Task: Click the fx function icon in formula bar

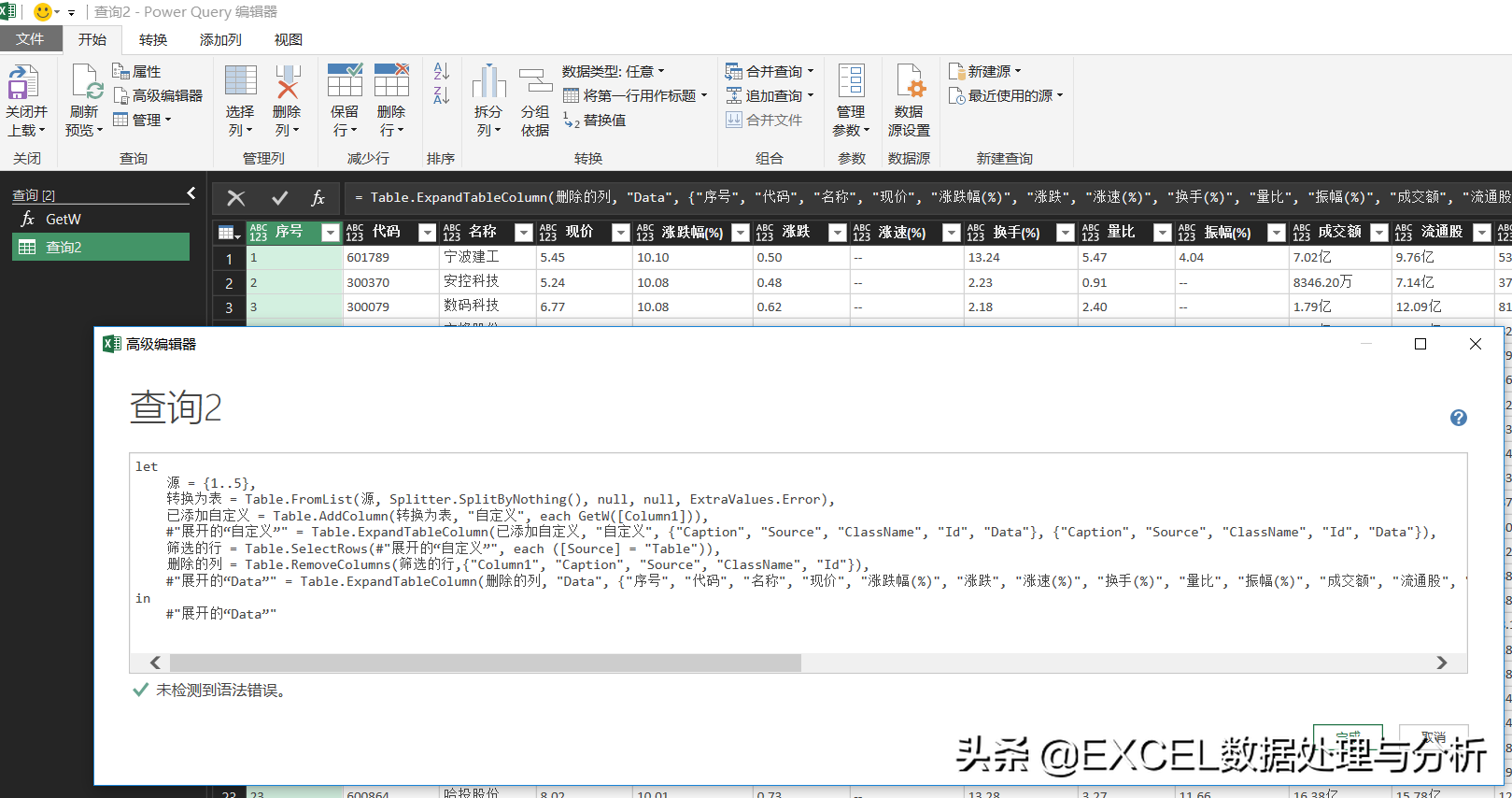Action: [318, 198]
